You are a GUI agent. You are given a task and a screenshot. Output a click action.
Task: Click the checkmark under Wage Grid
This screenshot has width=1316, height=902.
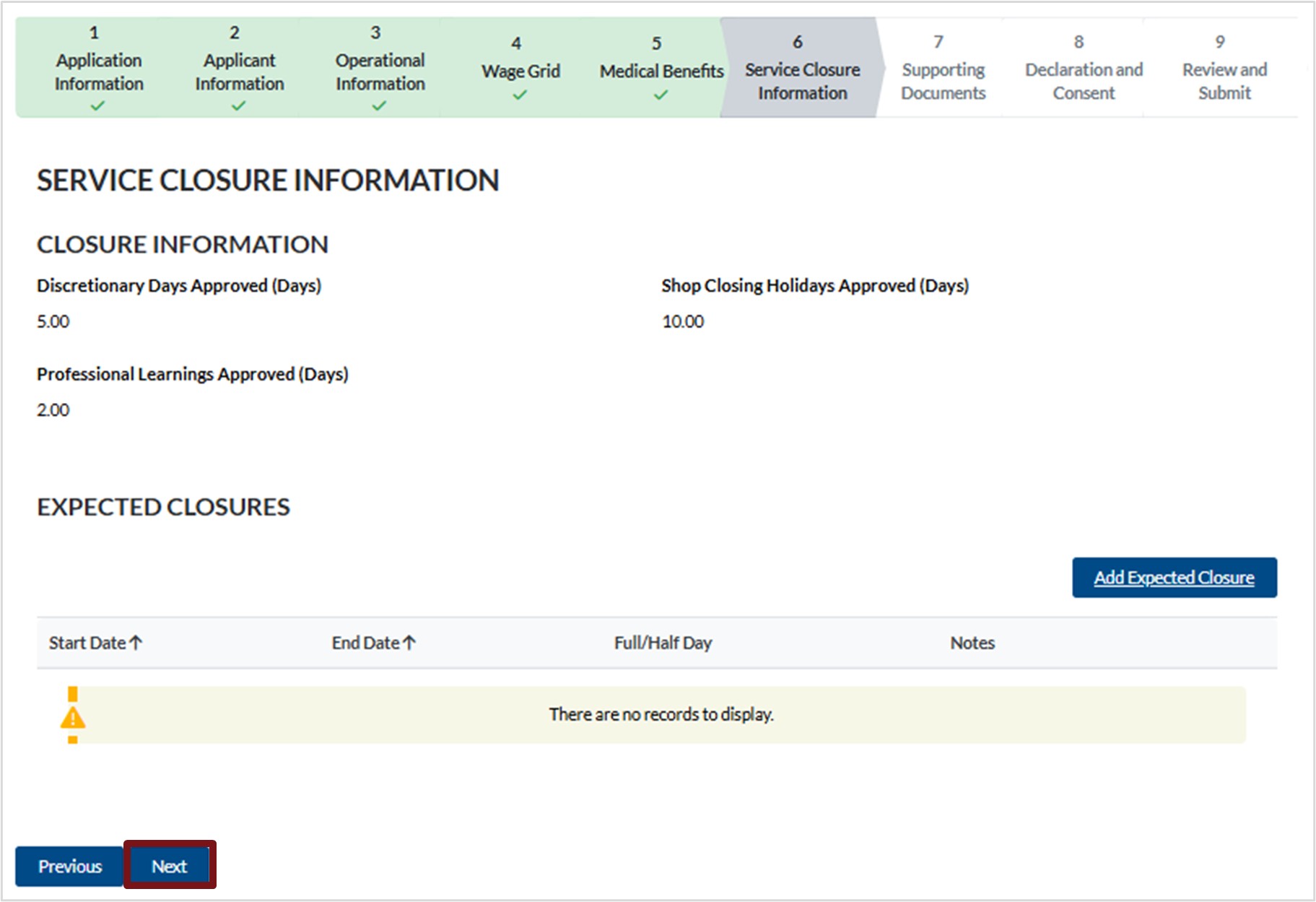tap(520, 95)
